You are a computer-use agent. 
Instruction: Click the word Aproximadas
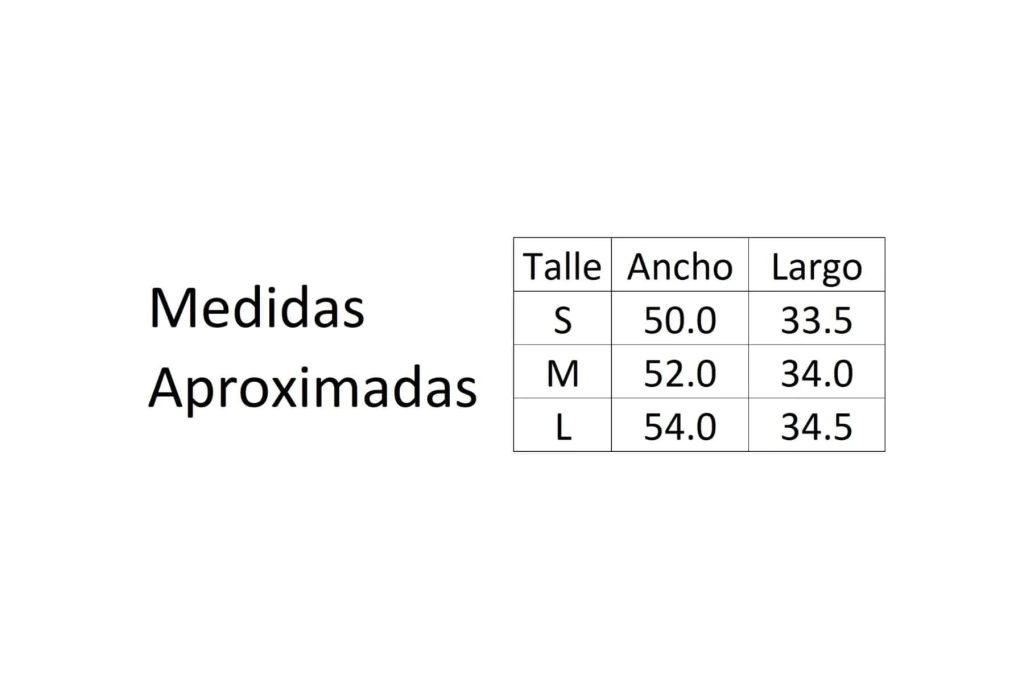coord(312,388)
